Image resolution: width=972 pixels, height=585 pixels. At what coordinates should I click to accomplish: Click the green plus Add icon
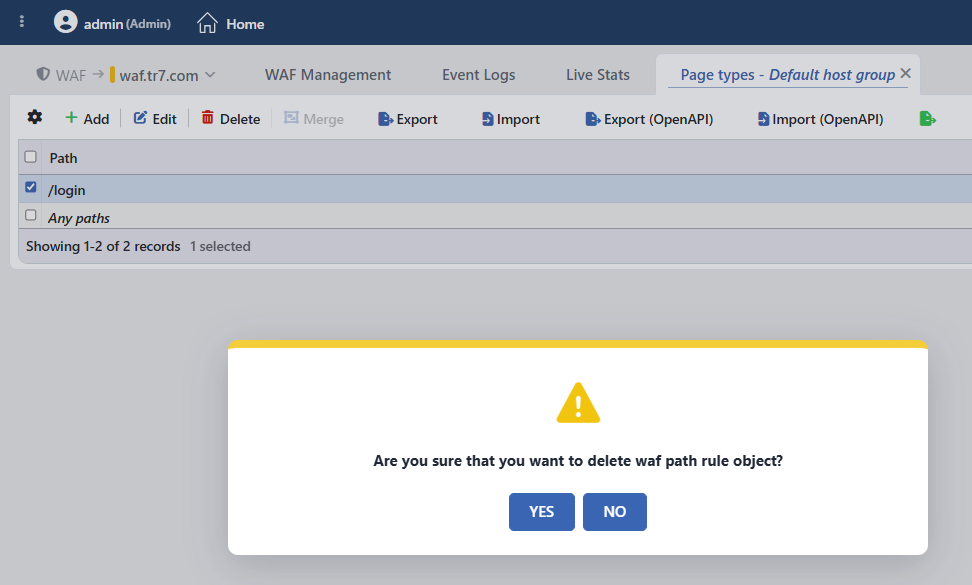[71, 117]
